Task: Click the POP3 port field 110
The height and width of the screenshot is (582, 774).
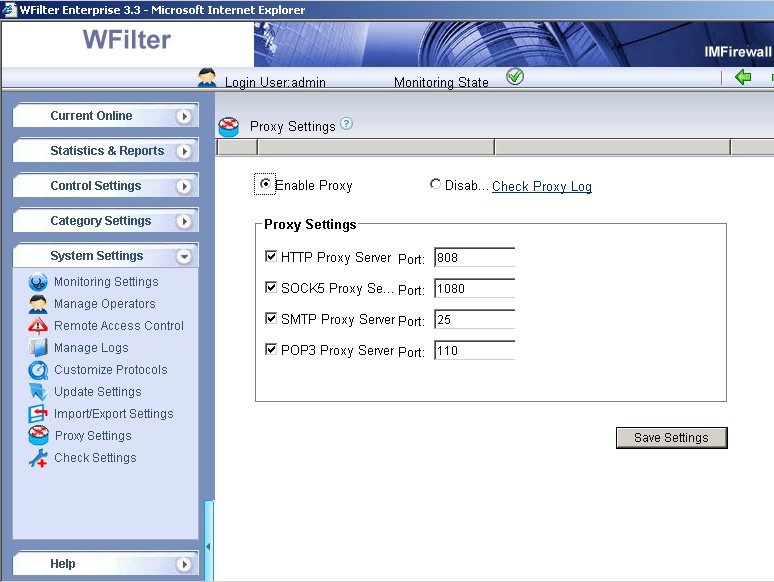Action: [x=474, y=350]
